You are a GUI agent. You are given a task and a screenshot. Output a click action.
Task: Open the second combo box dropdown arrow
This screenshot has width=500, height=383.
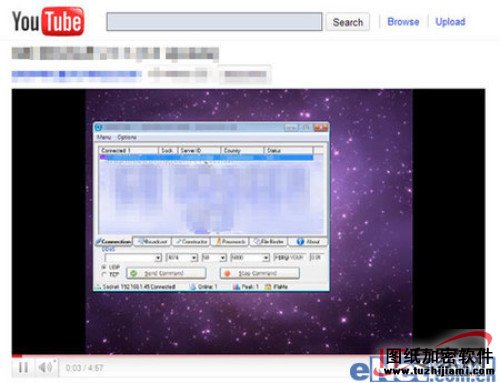pos(194,258)
